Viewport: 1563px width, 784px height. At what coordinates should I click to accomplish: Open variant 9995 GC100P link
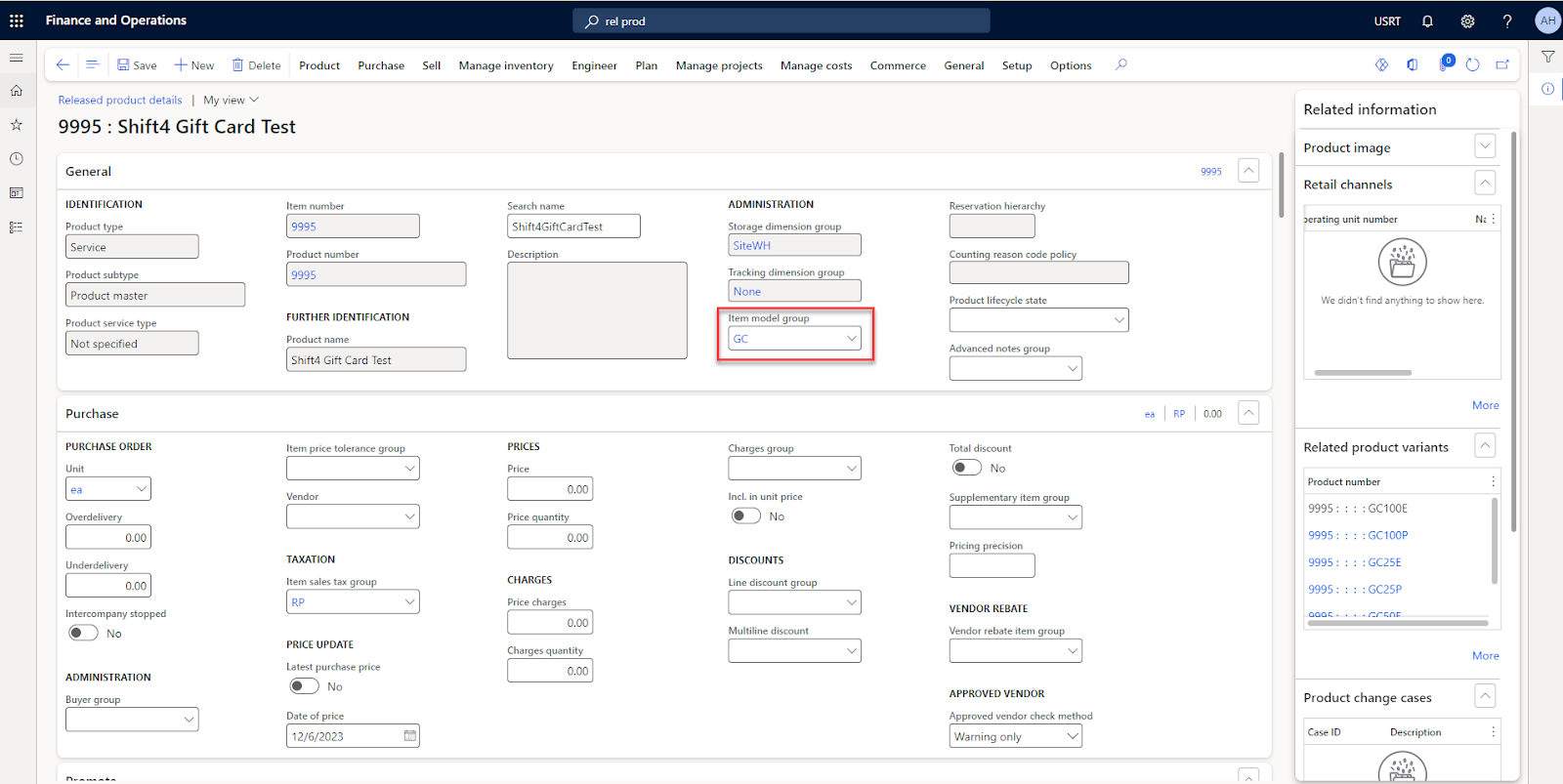coord(1358,535)
